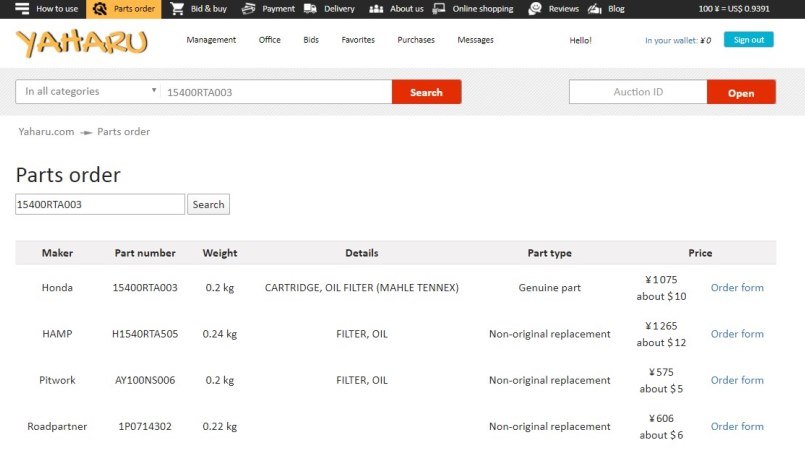This screenshot has height=461, width=805.
Task: Open the Blog menu item
Action: pos(616,9)
